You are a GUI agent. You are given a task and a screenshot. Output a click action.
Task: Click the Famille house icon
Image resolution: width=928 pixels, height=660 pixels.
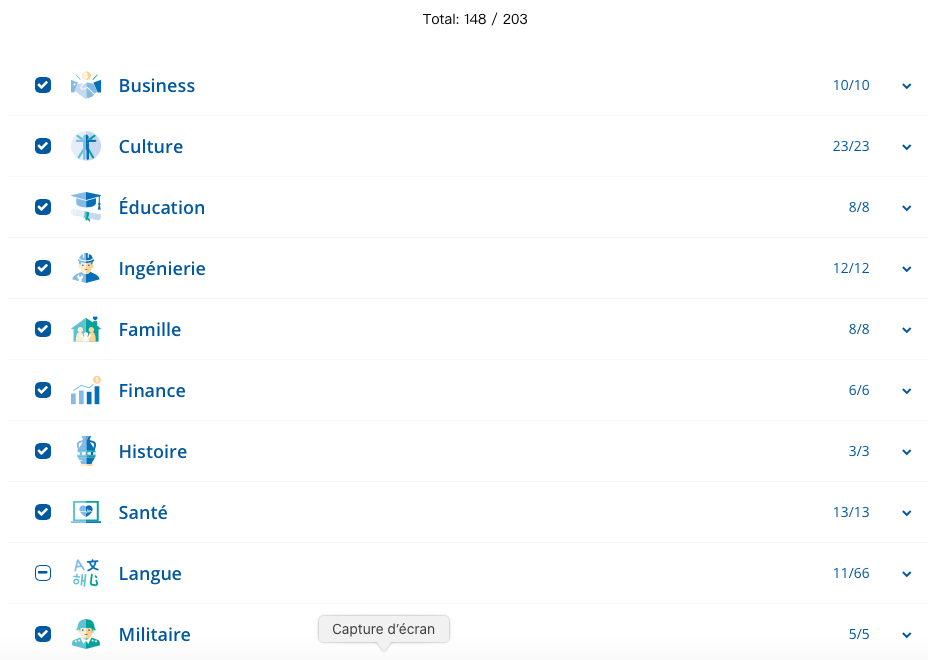(86, 330)
